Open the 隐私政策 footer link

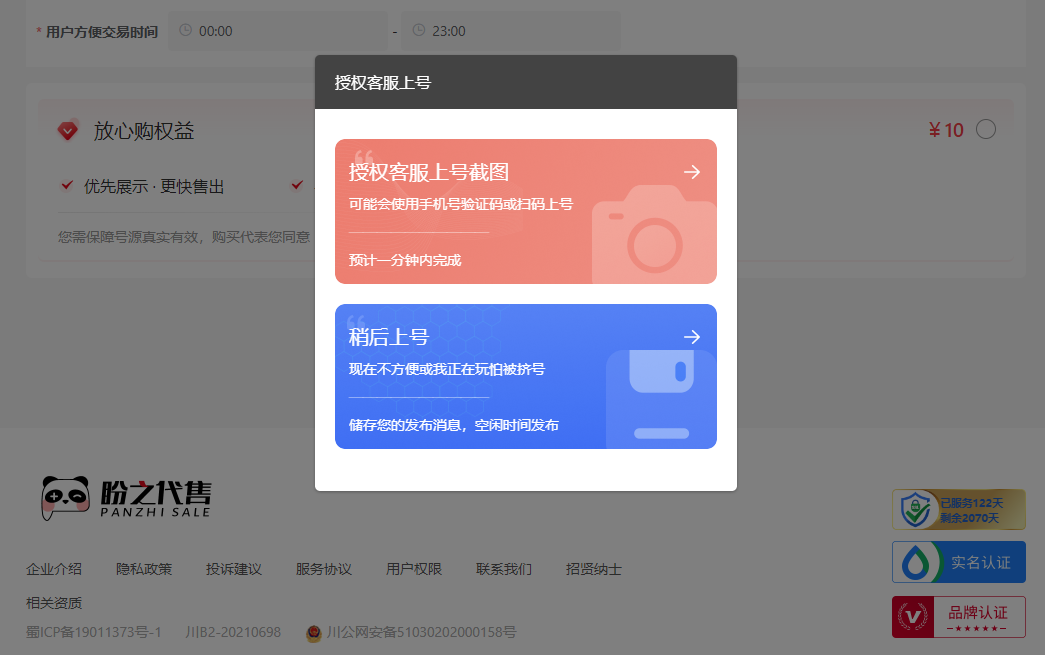coord(144,569)
